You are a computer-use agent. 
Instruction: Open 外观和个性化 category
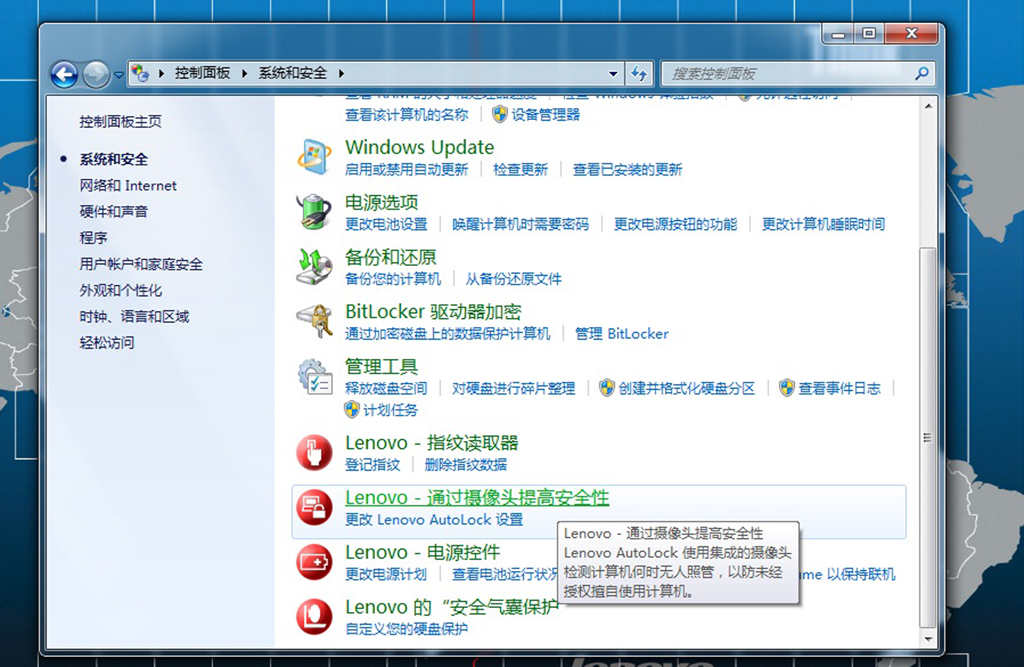(x=121, y=290)
